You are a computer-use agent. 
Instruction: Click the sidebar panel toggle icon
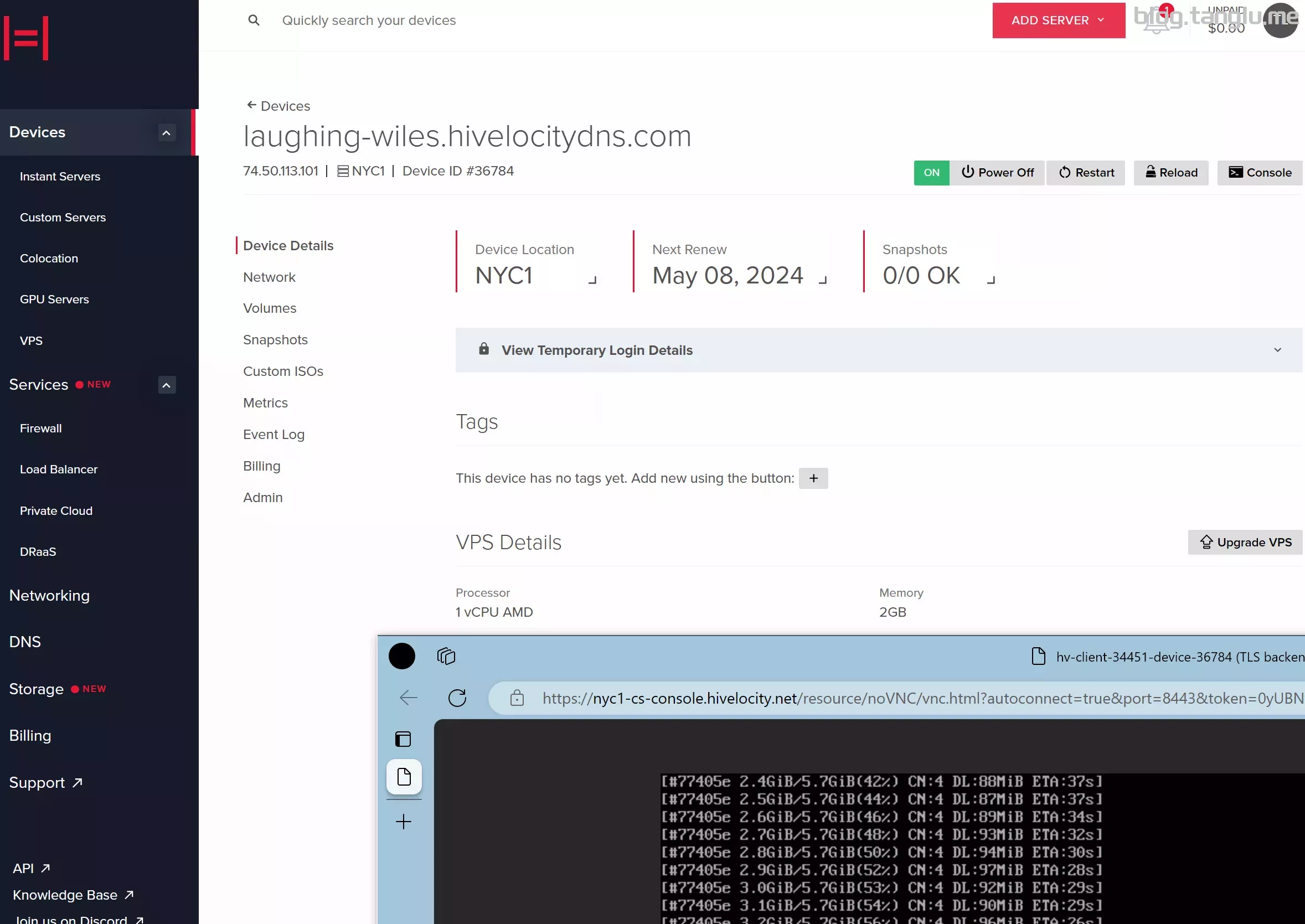[403, 739]
